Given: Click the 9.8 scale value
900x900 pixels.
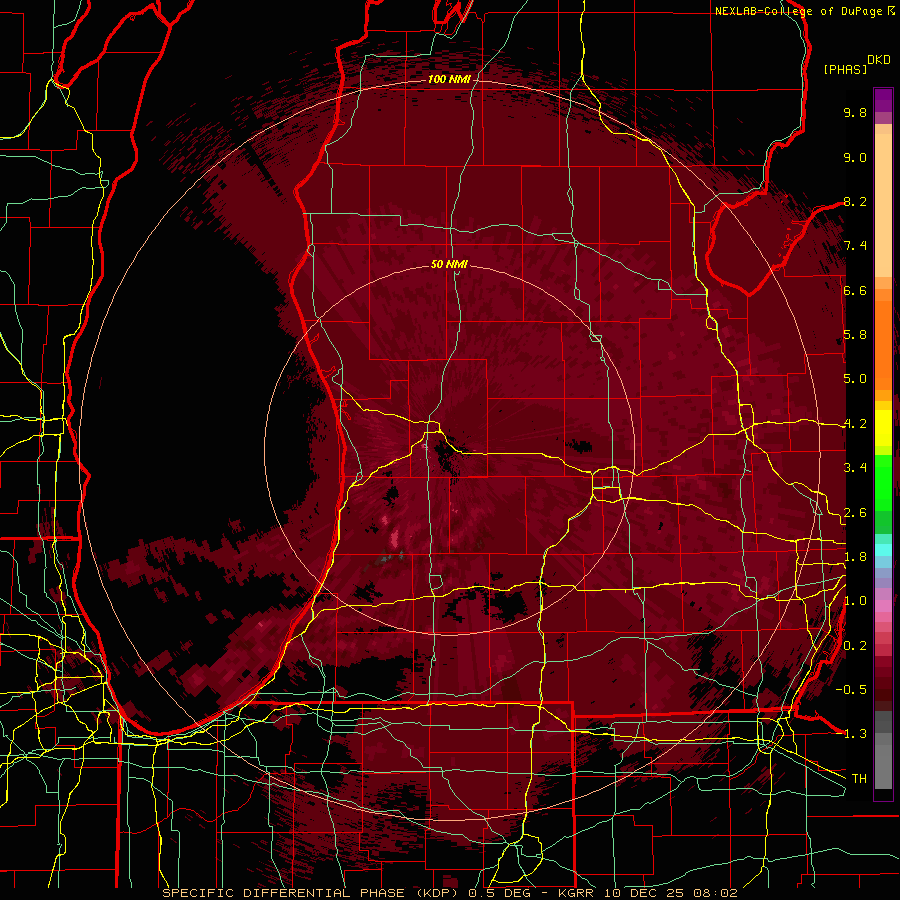Looking at the screenshot, I should 855,112.
